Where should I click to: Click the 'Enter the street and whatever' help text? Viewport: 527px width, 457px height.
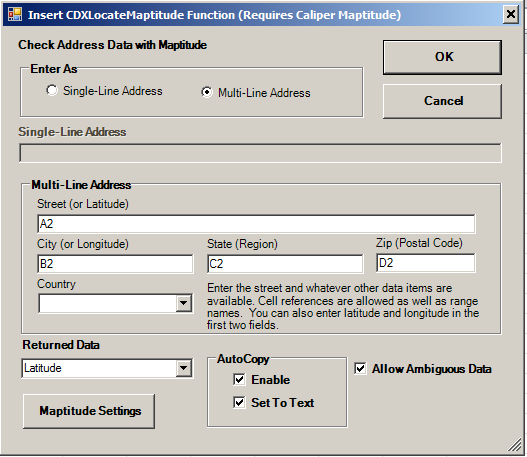pos(343,306)
